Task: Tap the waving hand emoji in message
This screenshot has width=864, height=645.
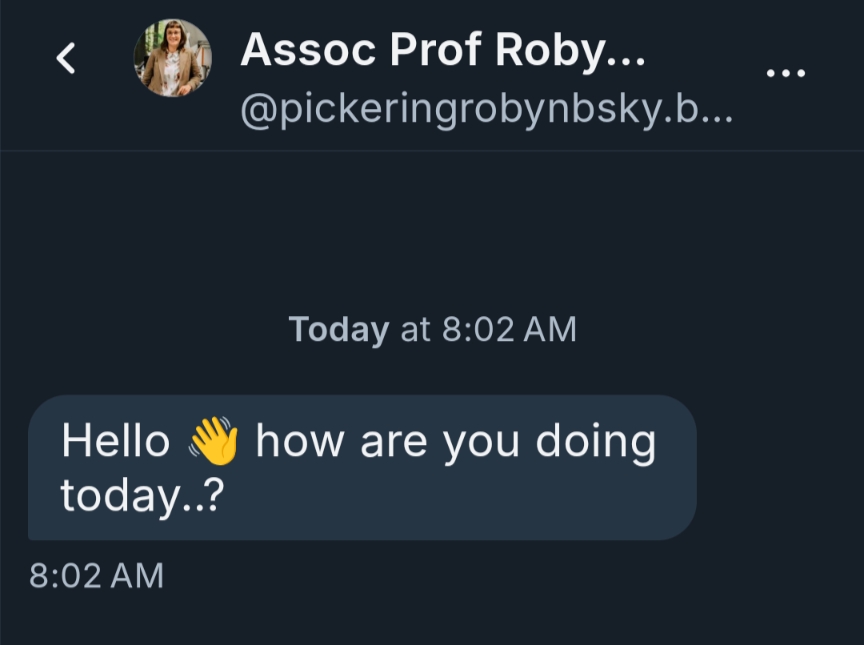Action: tap(213, 442)
